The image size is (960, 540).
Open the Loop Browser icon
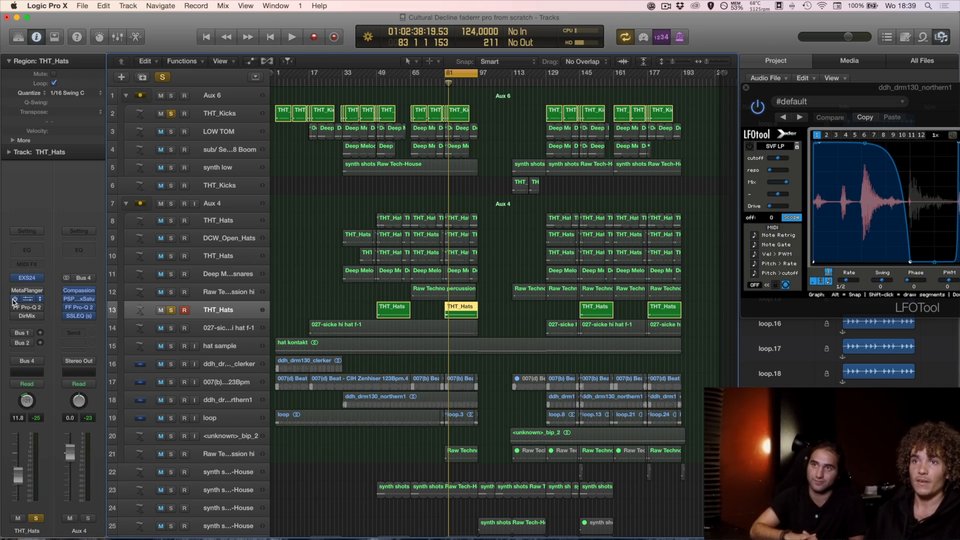pos(923,37)
